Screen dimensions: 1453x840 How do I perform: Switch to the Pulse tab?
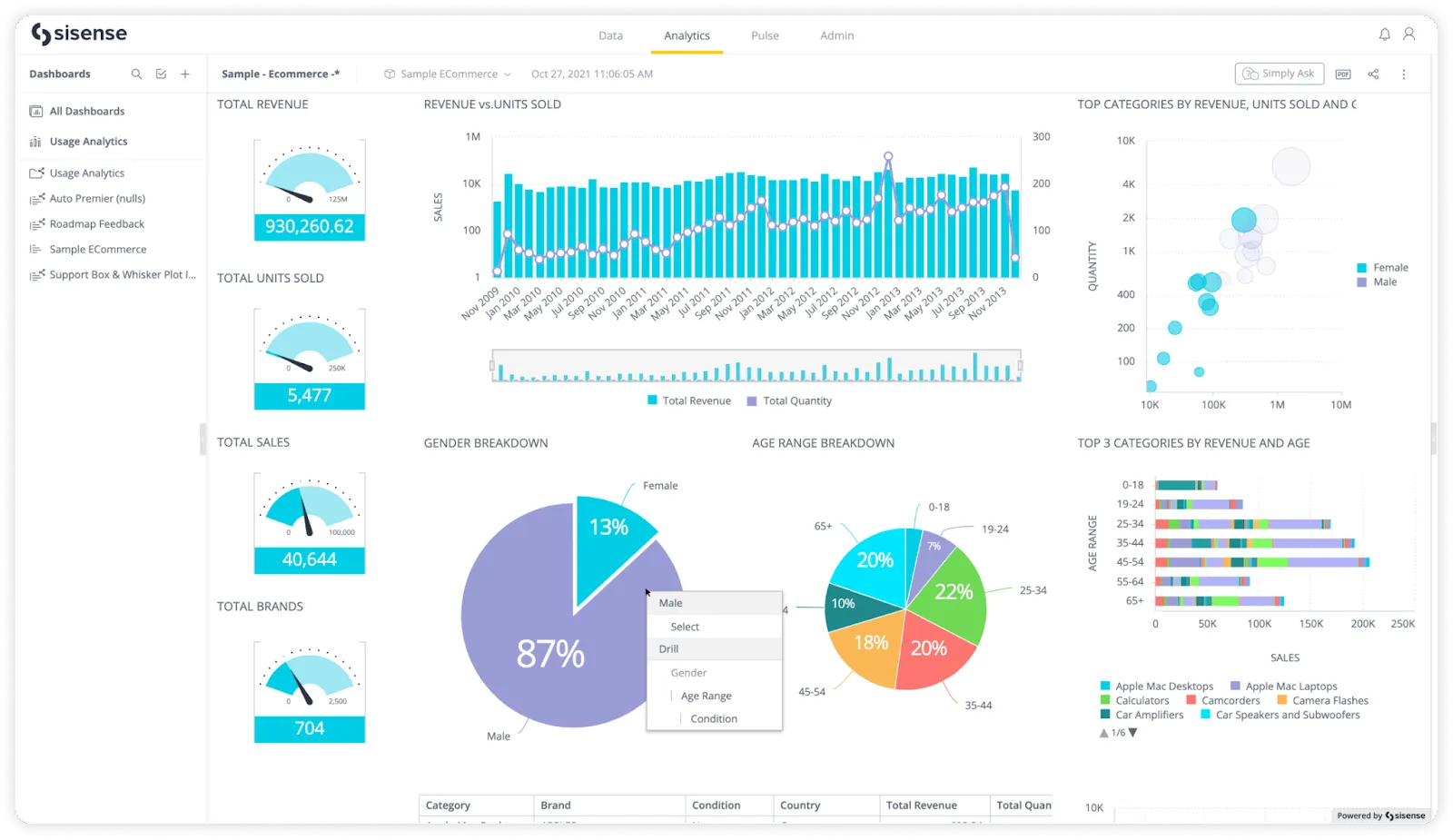tap(766, 35)
